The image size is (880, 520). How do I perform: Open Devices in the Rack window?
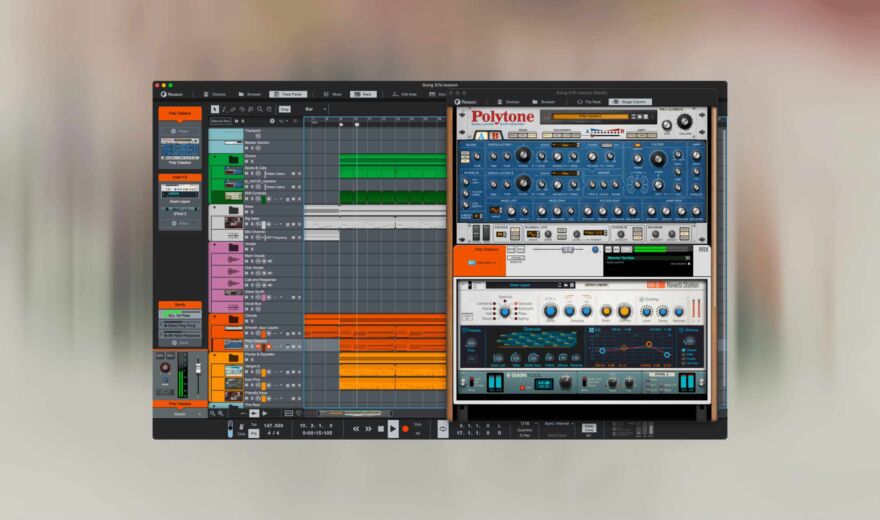[x=508, y=102]
